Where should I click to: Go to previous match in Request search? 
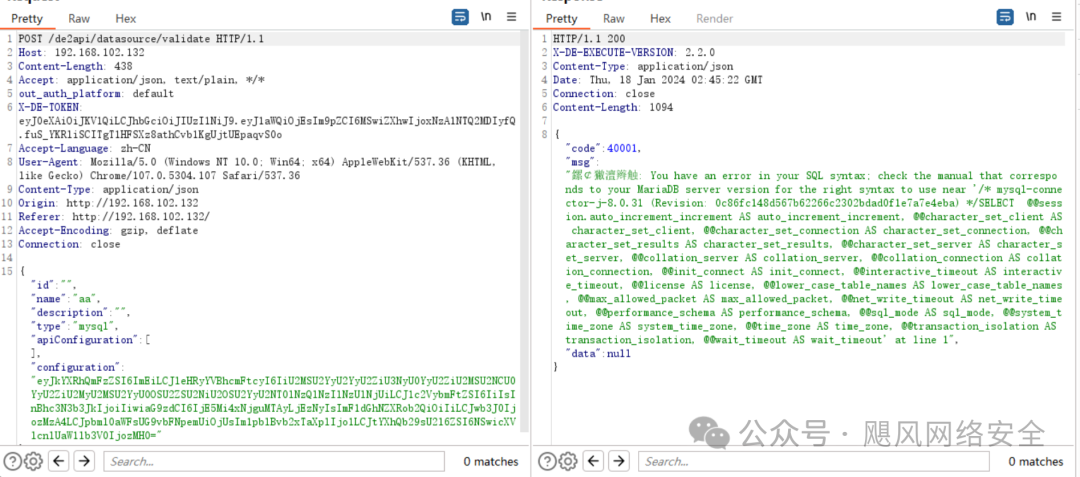tap(59, 460)
